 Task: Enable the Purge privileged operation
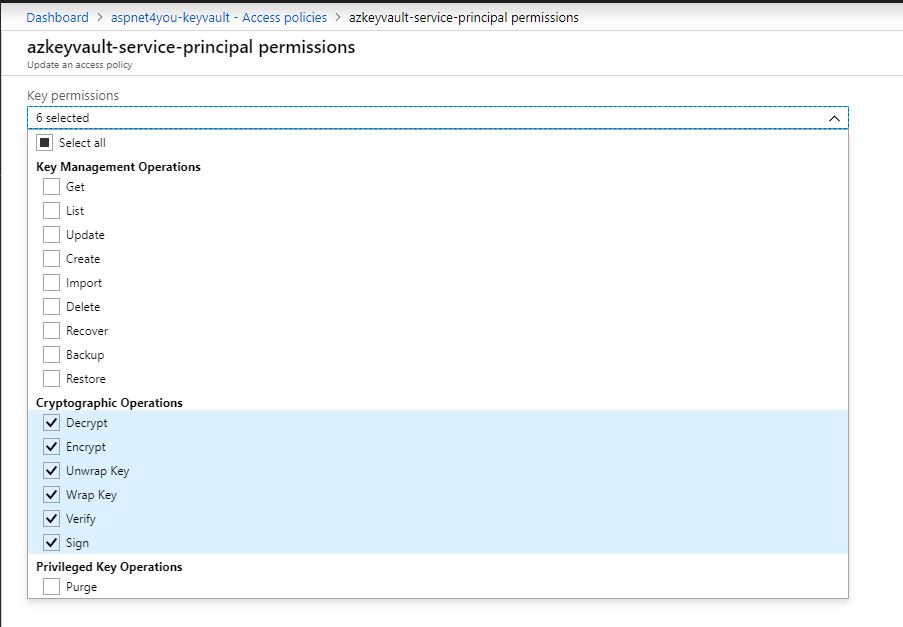coord(52,587)
